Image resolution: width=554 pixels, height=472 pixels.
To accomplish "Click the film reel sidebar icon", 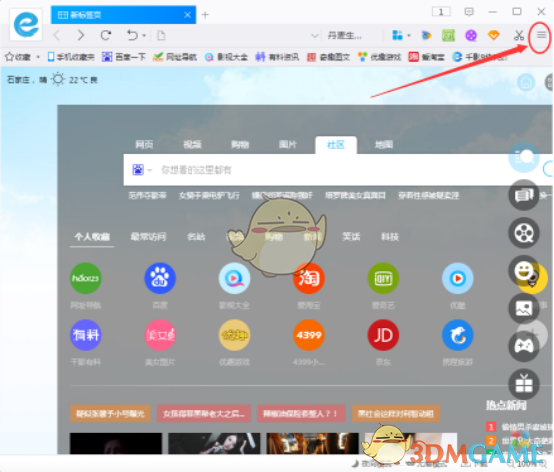I will [x=524, y=233].
